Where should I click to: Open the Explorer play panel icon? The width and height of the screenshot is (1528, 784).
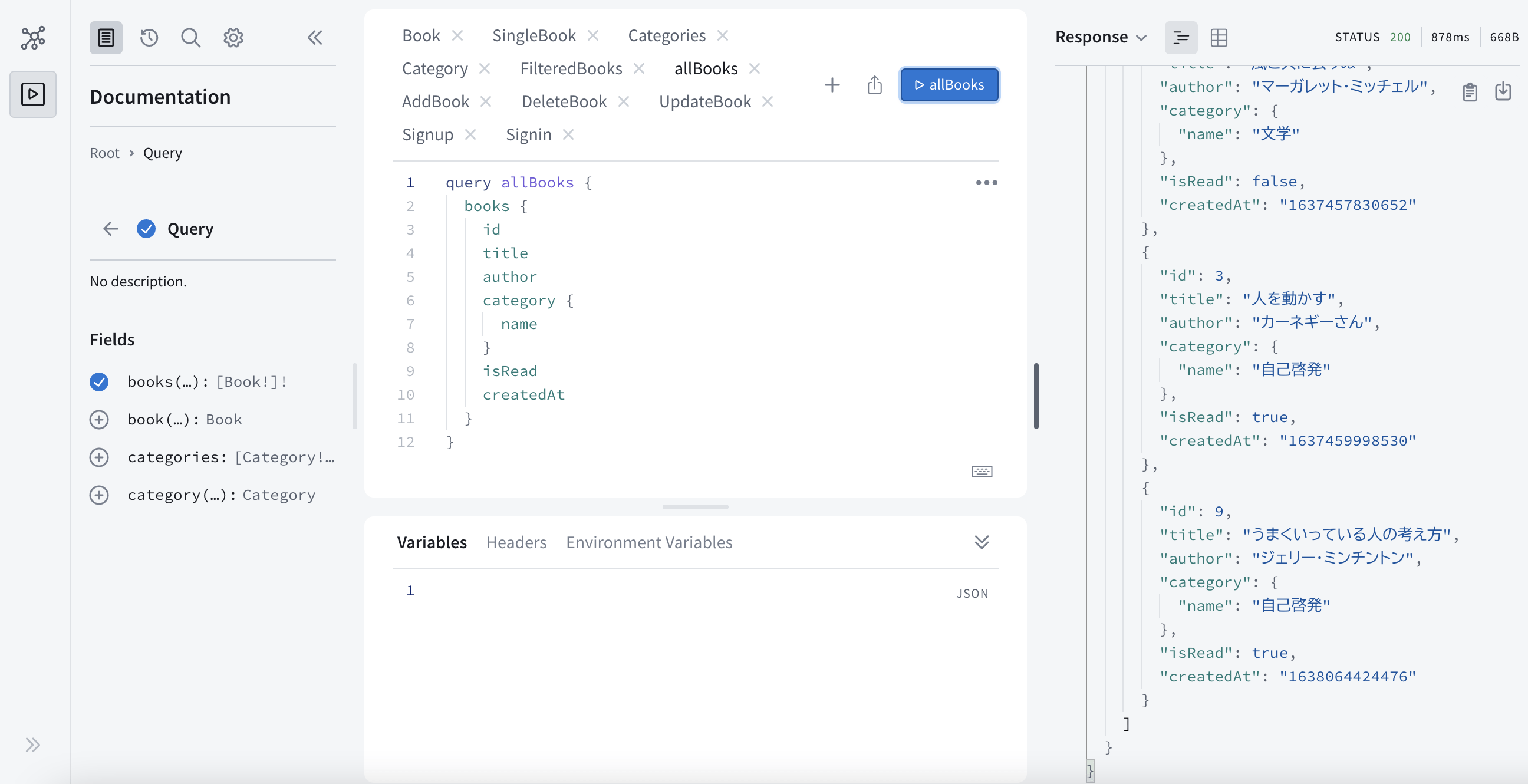coord(33,94)
